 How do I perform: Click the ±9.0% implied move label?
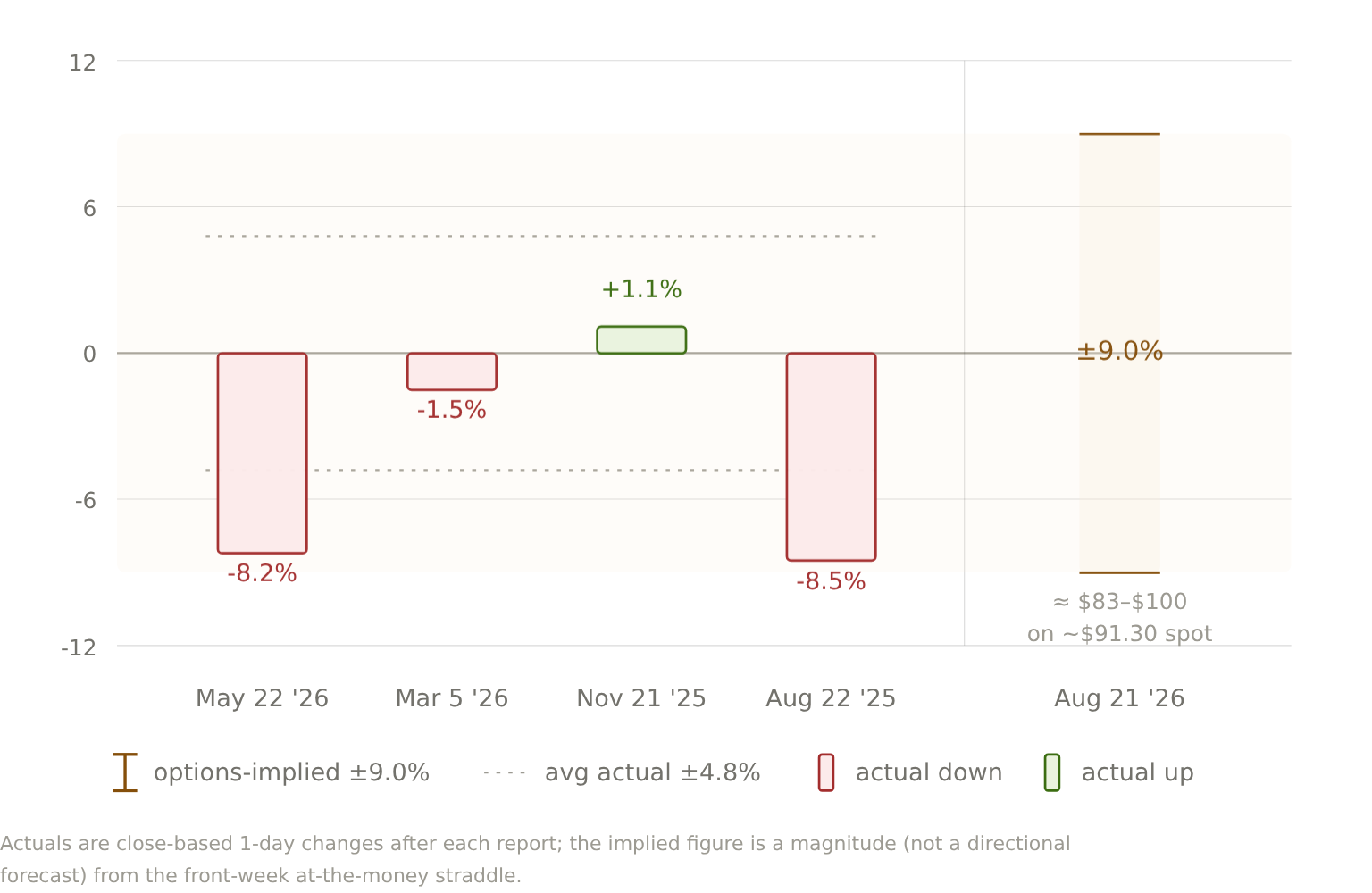coord(1120,351)
